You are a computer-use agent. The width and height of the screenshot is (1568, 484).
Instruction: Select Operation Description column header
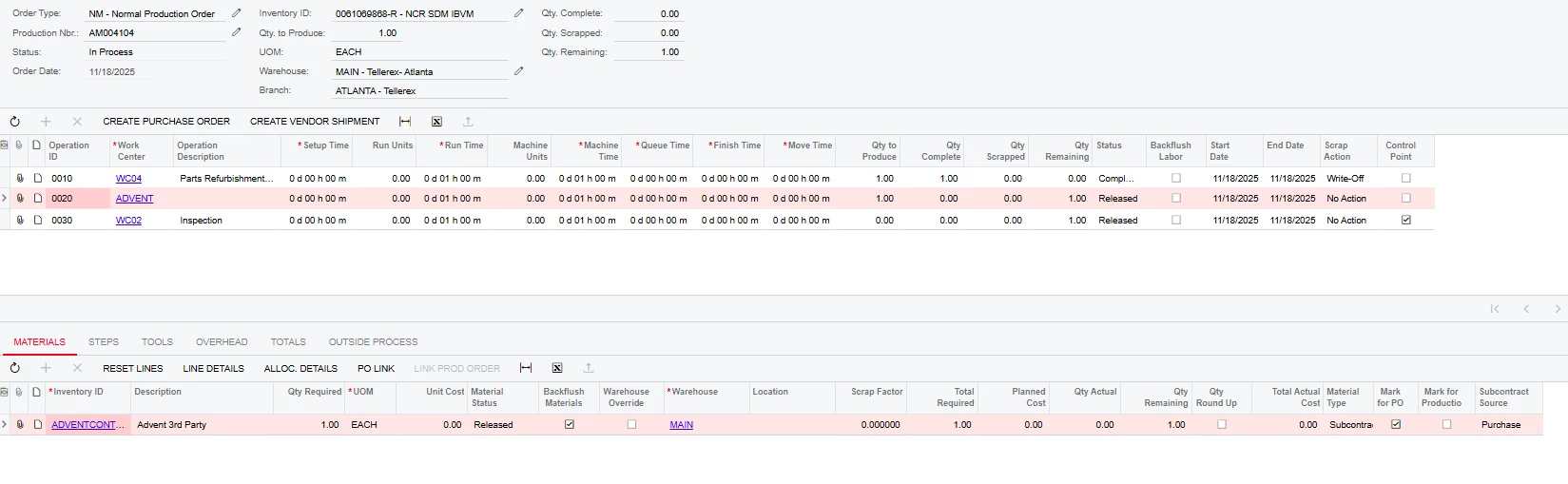[226, 151]
